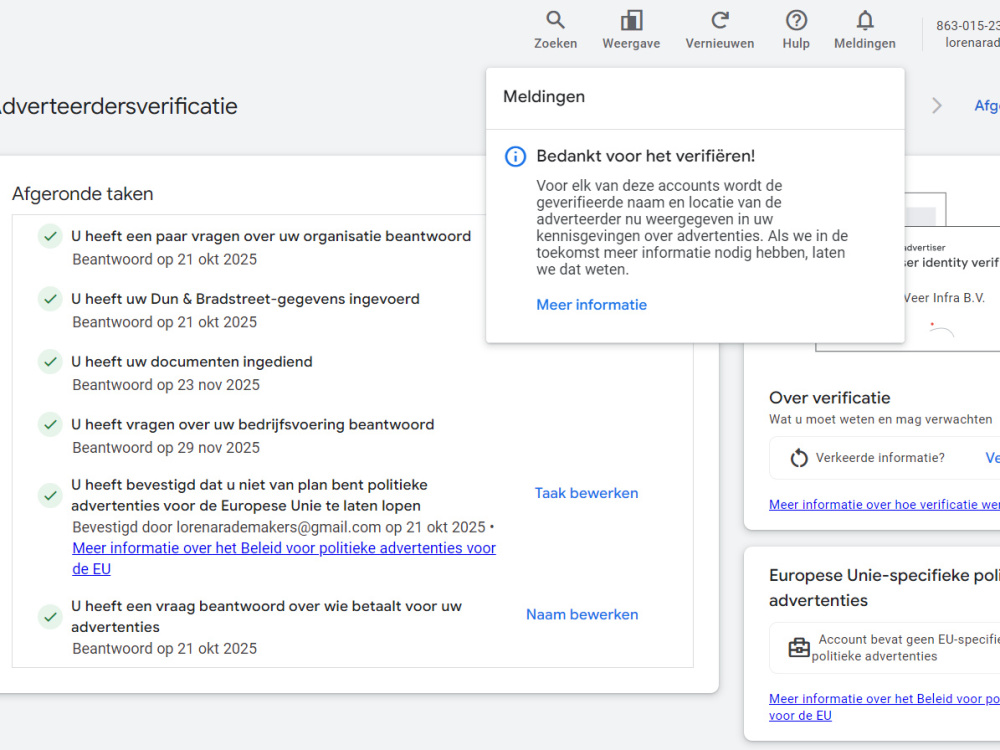Click Taak bewerken link
1000x750 pixels.
[x=586, y=493]
